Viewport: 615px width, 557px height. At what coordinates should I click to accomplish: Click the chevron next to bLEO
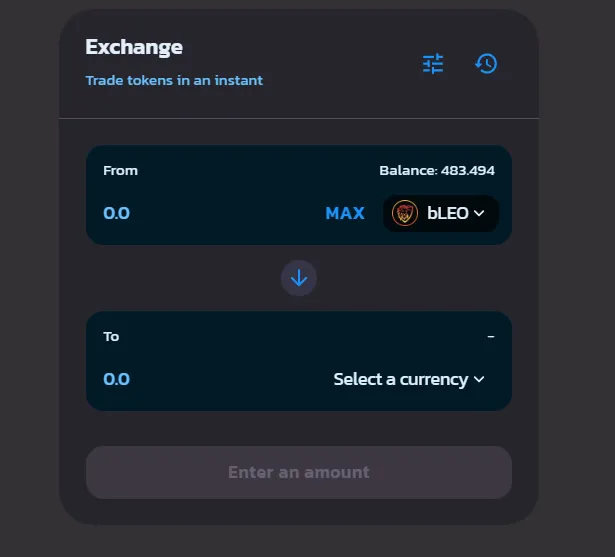[479, 213]
